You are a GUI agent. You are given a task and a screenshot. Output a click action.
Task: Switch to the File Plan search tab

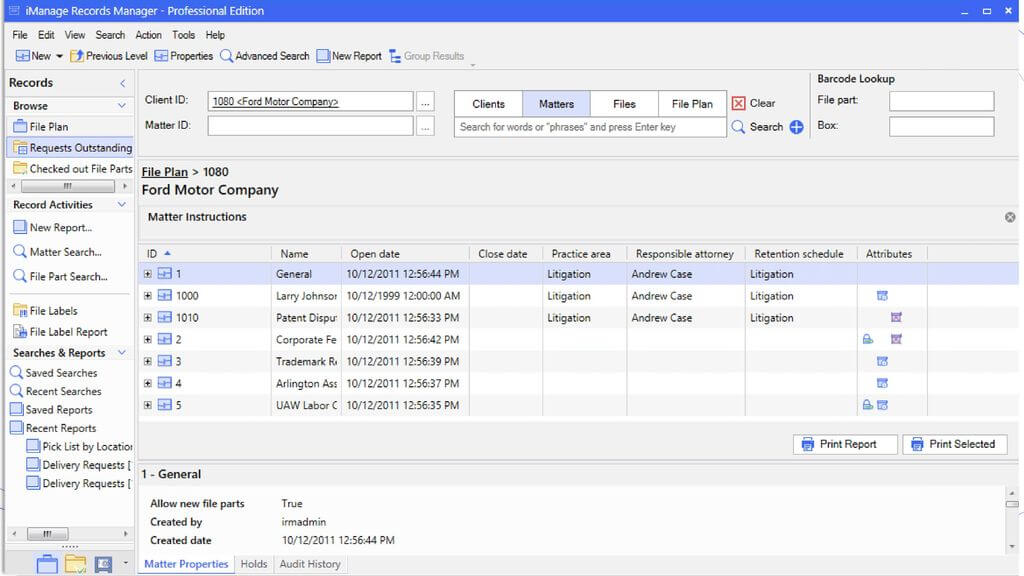(x=692, y=104)
